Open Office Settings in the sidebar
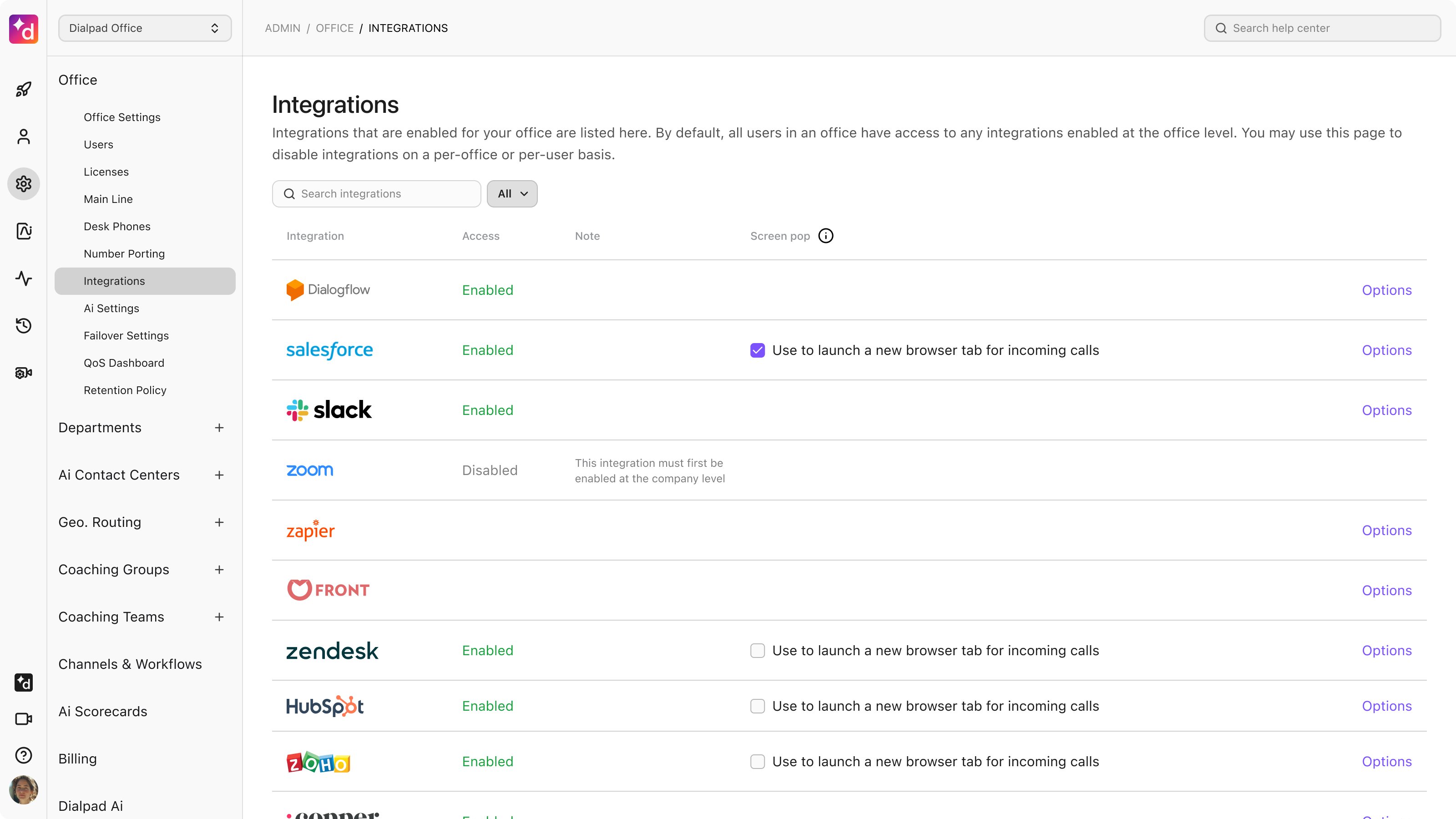The width and height of the screenshot is (1456, 819). (x=122, y=117)
